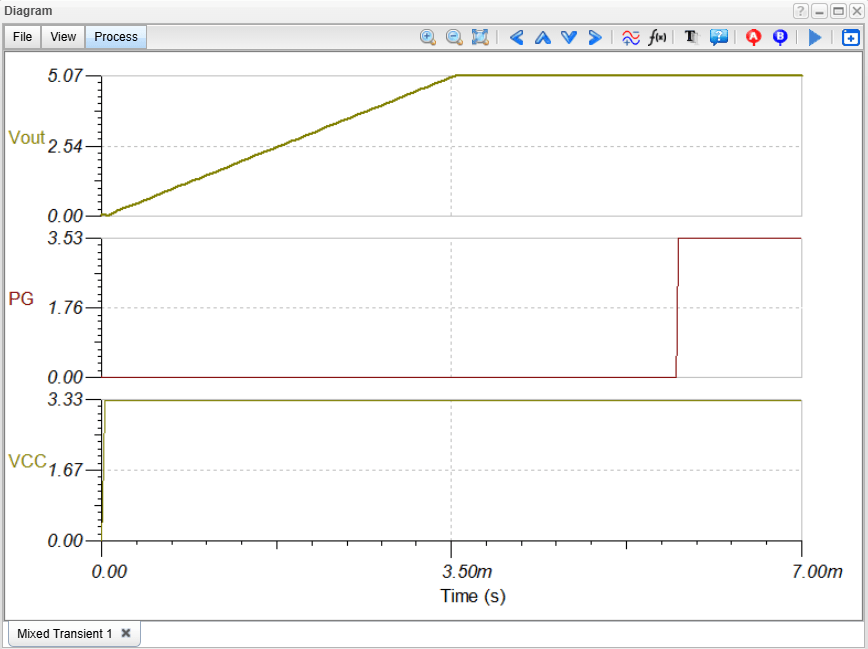Place blue cursor B marker
Screen dimensions: 868x649
coord(780,37)
